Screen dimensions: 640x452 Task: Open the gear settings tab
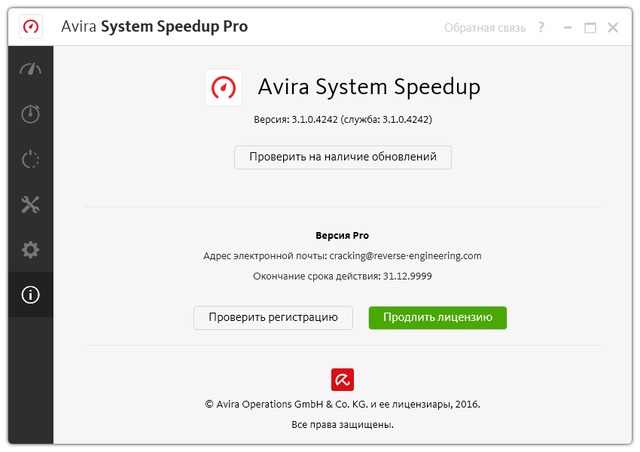[30, 250]
